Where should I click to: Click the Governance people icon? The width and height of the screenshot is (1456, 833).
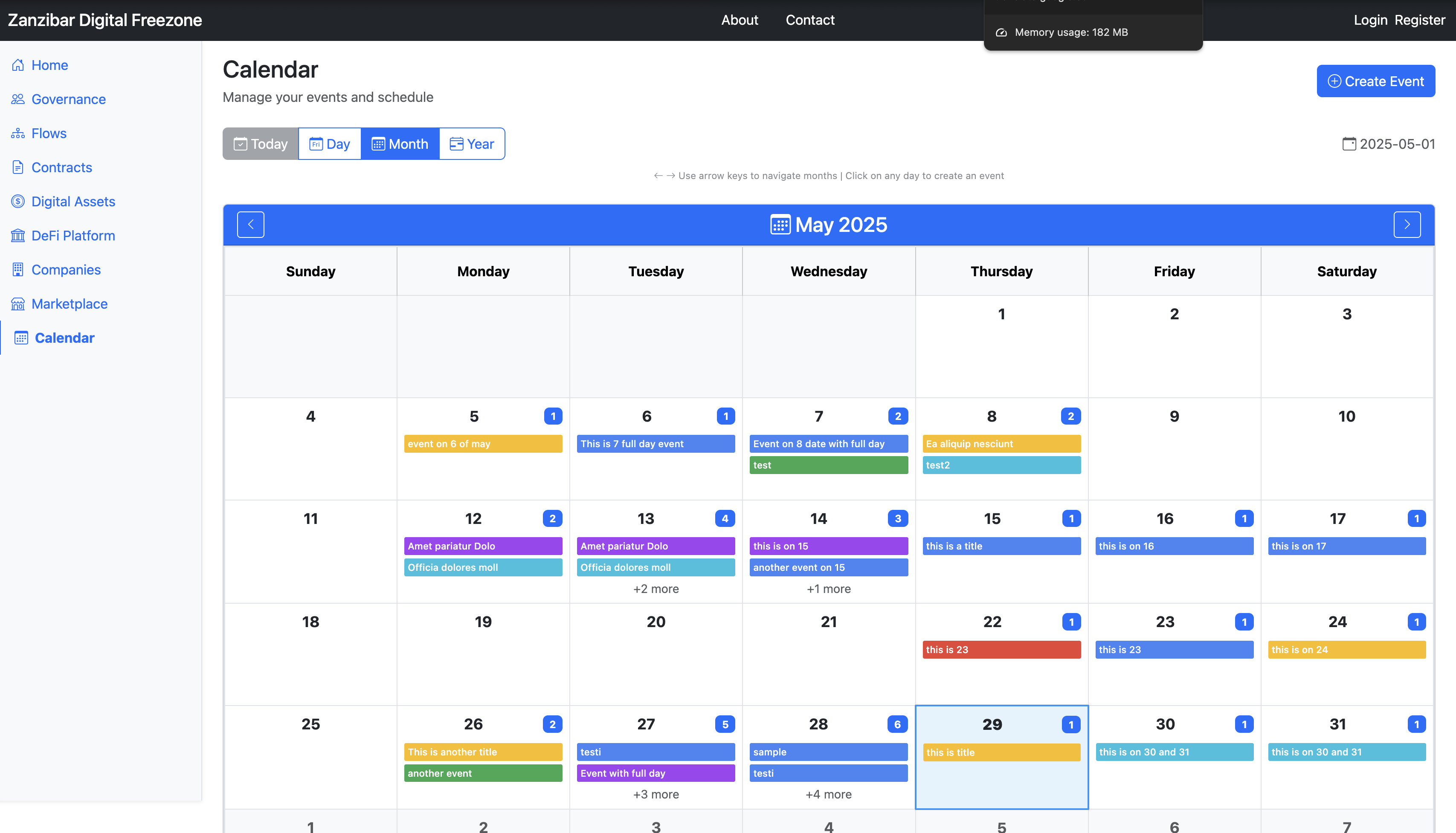pyautogui.click(x=18, y=99)
